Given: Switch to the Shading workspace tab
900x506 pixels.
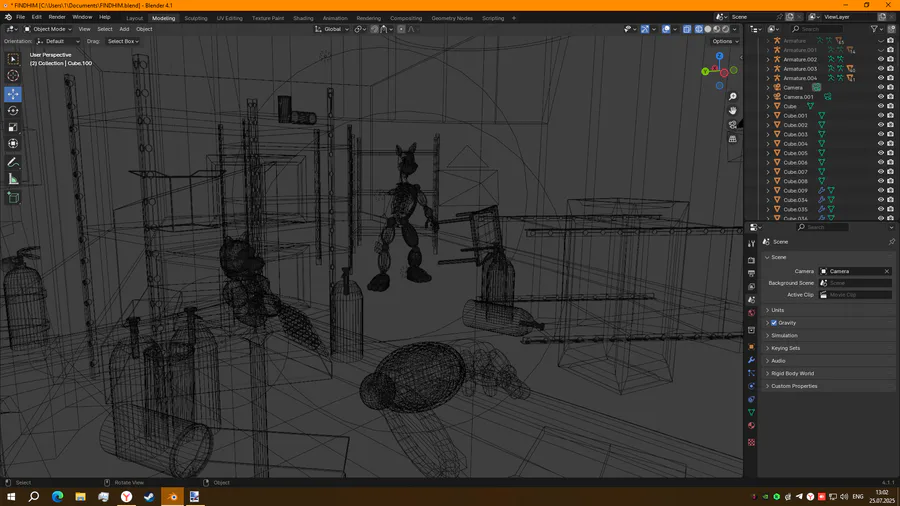Looking at the screenshot, I should (x=303, y=18).
